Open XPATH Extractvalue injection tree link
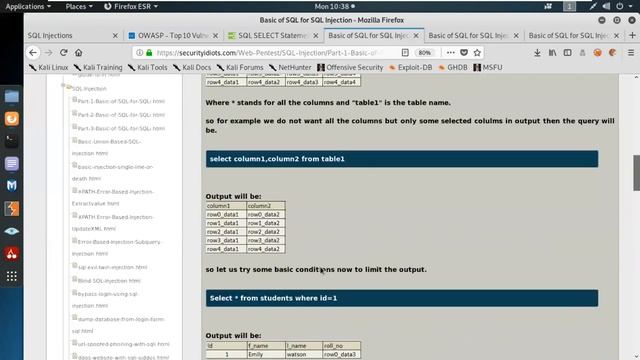The image size is (640, 360). pyautogui.click(x=113, y=198)
